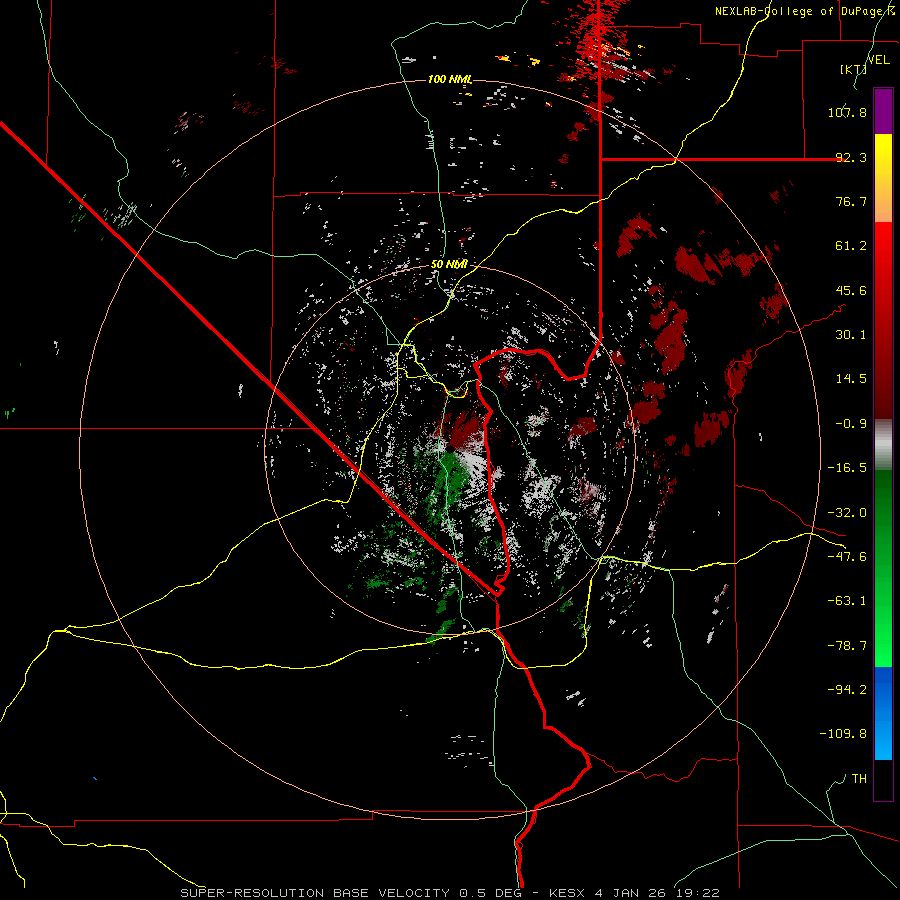
Task: Click the 76.7 scale value
Action: pos(851,201)
